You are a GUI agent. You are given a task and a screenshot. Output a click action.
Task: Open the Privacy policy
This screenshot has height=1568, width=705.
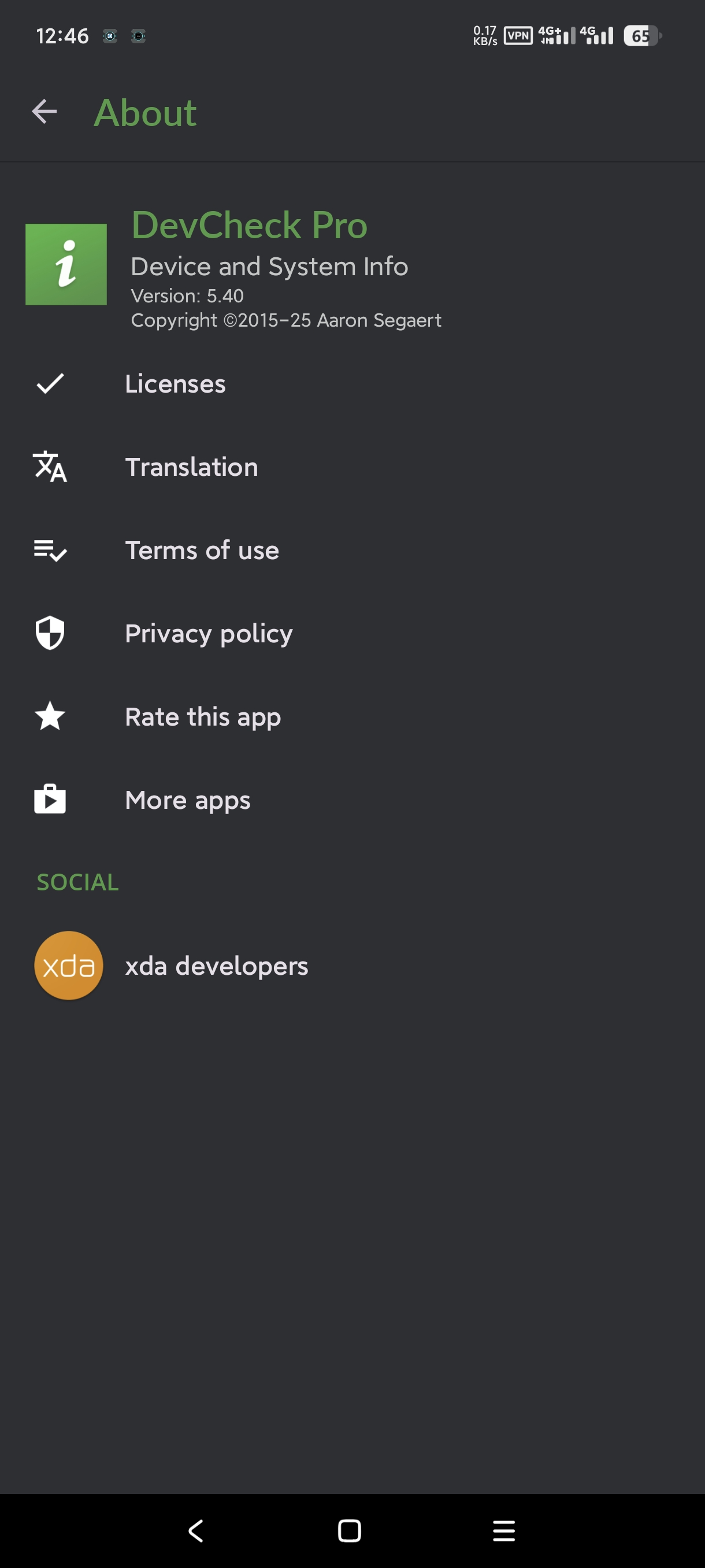[352, 633]
